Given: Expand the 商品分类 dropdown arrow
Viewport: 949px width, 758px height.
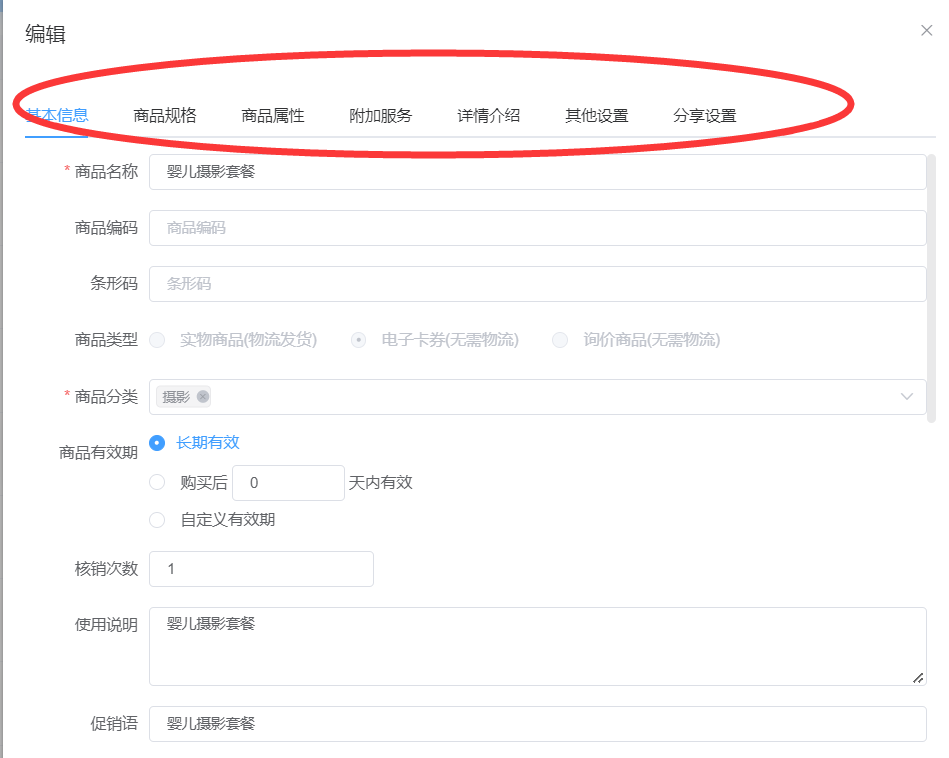Looking at the screenshot, I should coord(906,397).
